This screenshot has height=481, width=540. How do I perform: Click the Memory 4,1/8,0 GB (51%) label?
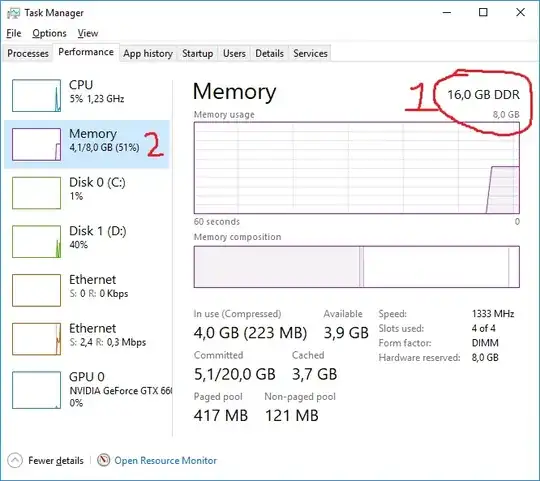(x=104, y=140)
